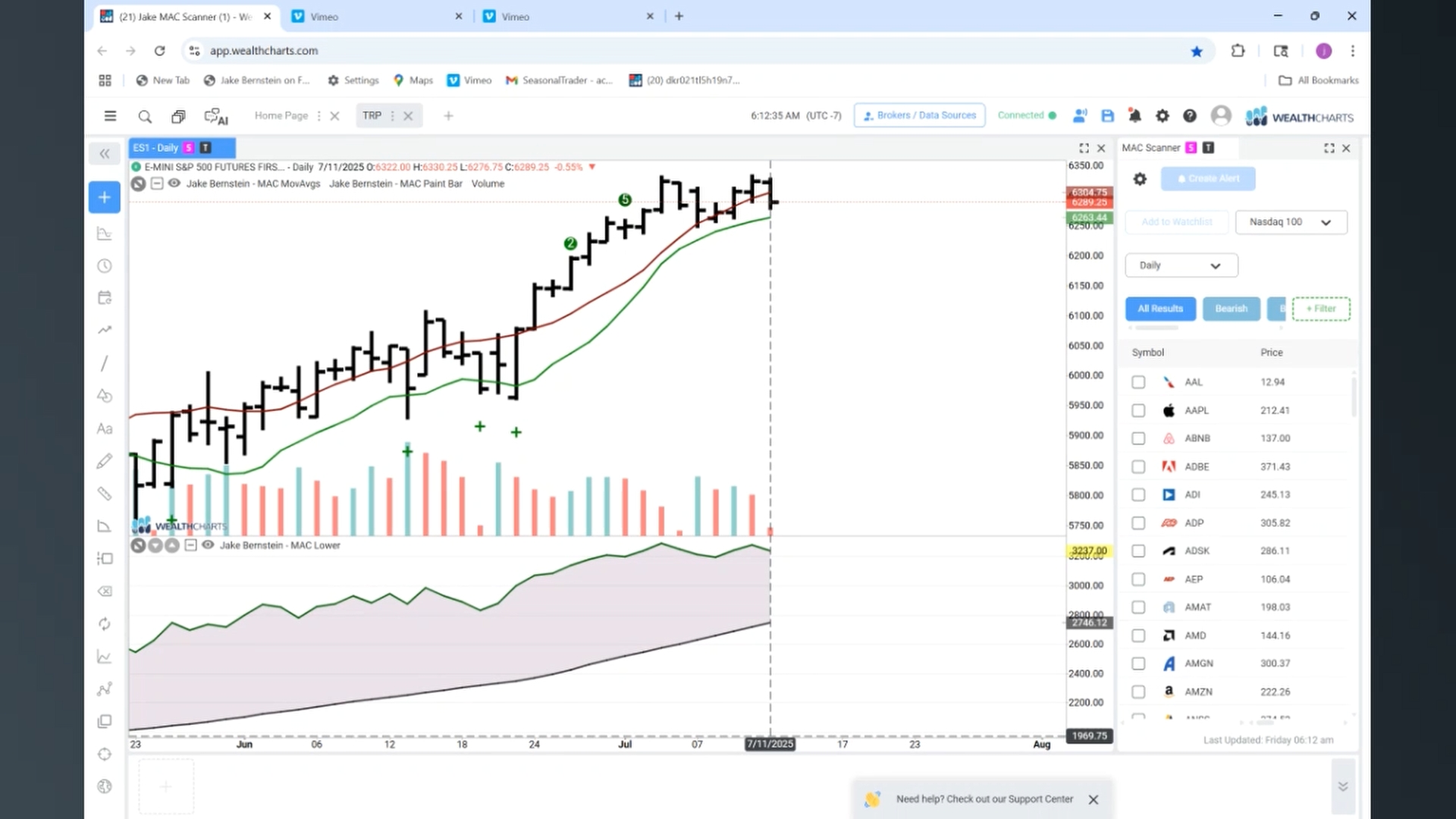Check the ADSK row checkbox
1456x819 pixels.
pos(1138,551)
